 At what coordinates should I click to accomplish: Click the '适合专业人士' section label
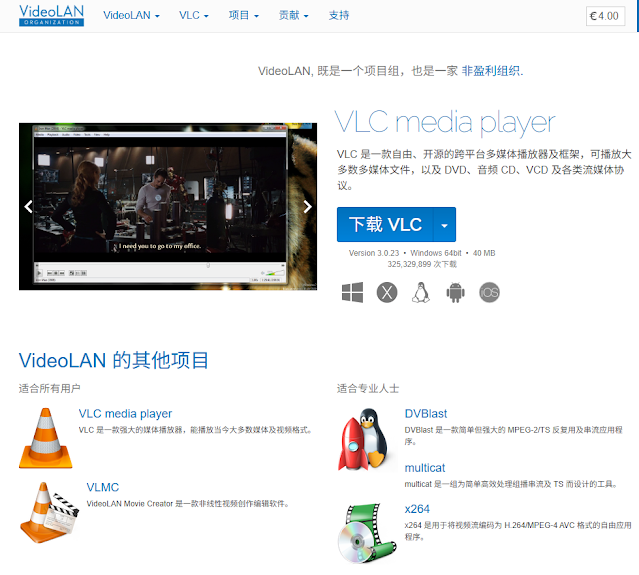(368, 388)
